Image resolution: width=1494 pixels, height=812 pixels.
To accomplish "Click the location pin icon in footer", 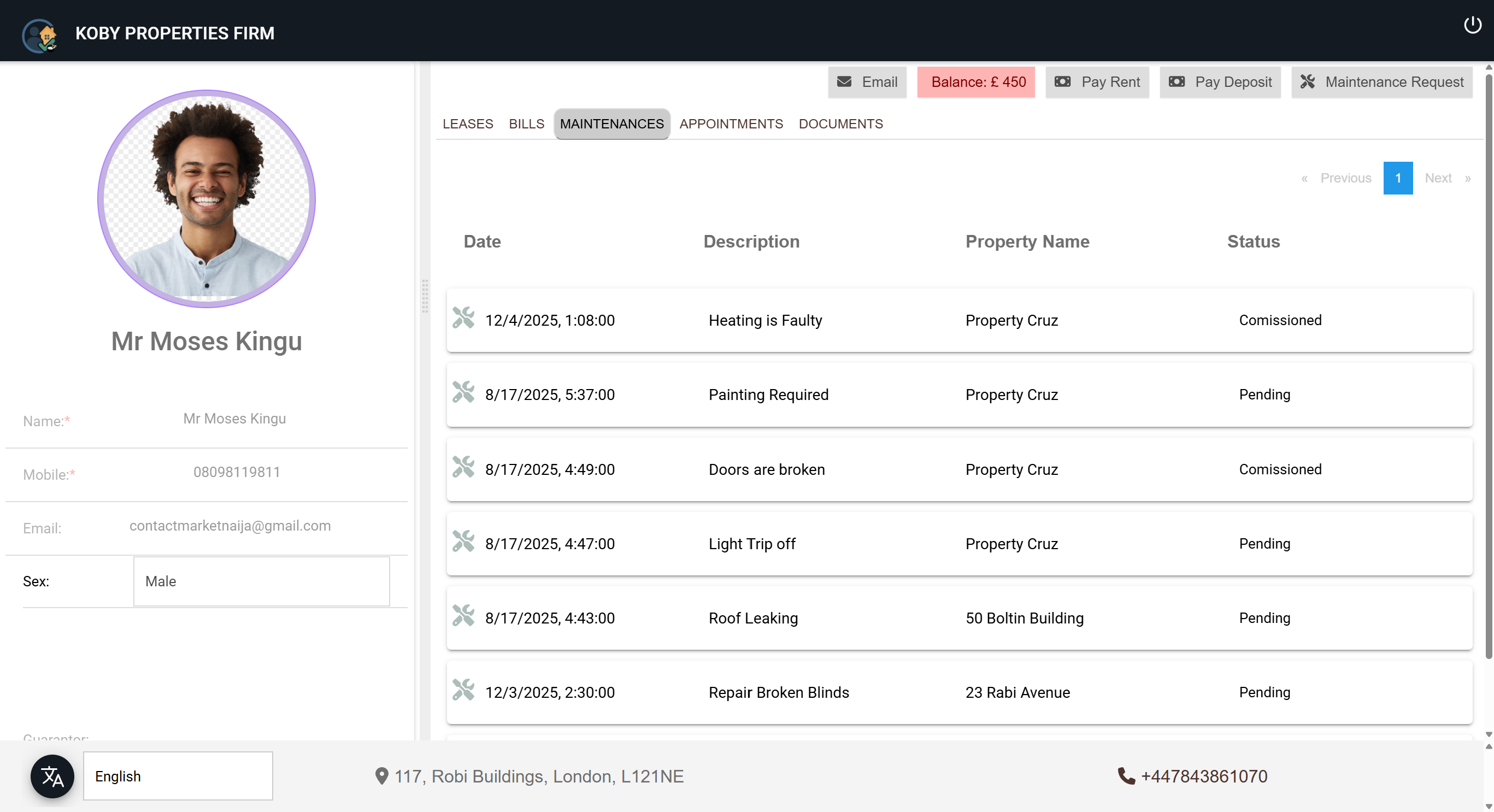I will tap(381, 776).
